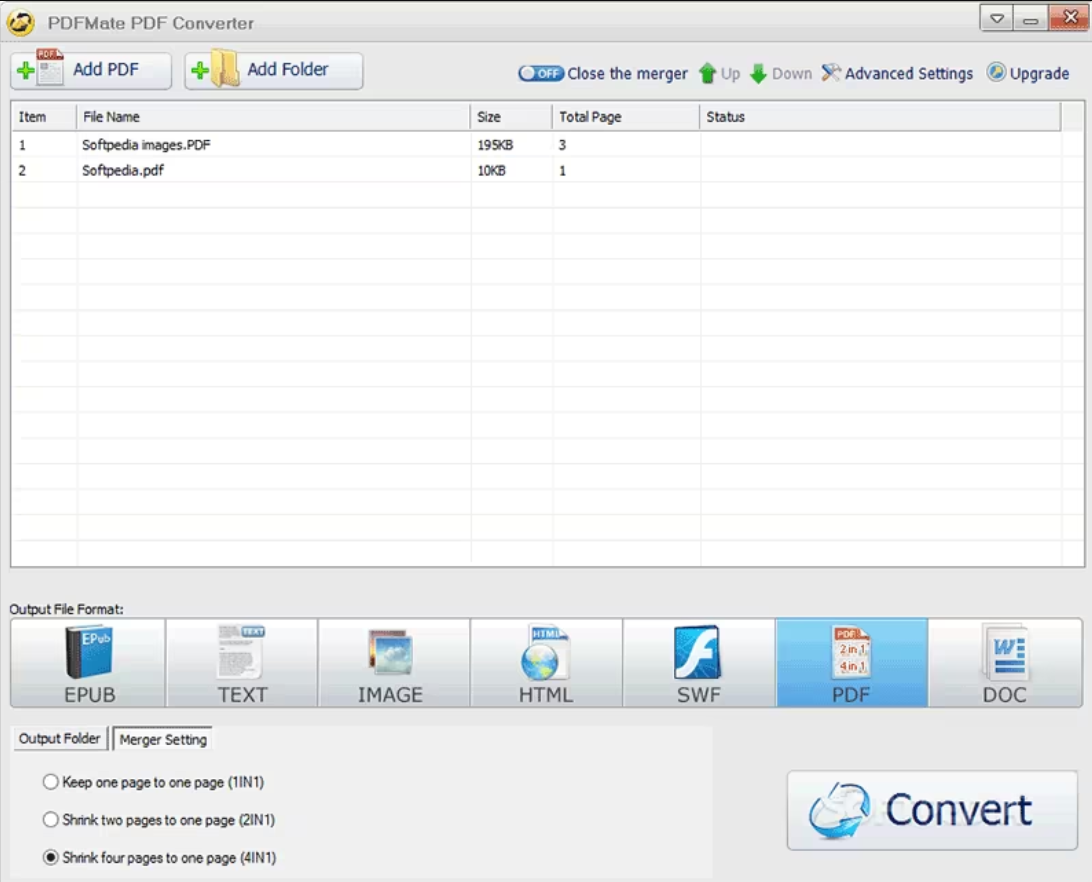The image size is (1092, 882).
Task: Select TEXT output format
Action: click(242, 663)
